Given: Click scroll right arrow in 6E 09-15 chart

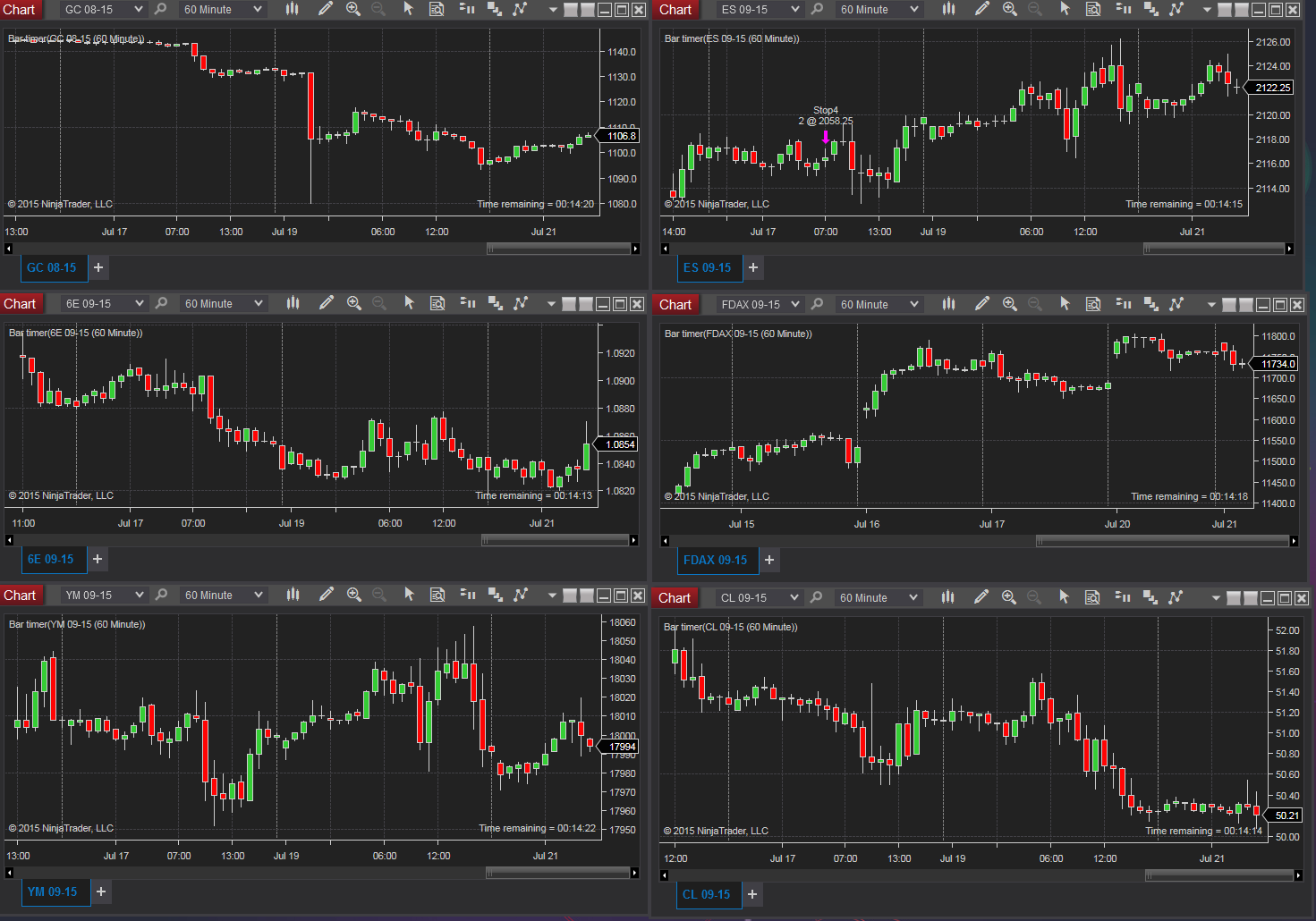Looking at the screenshot, I should [633, 540].
